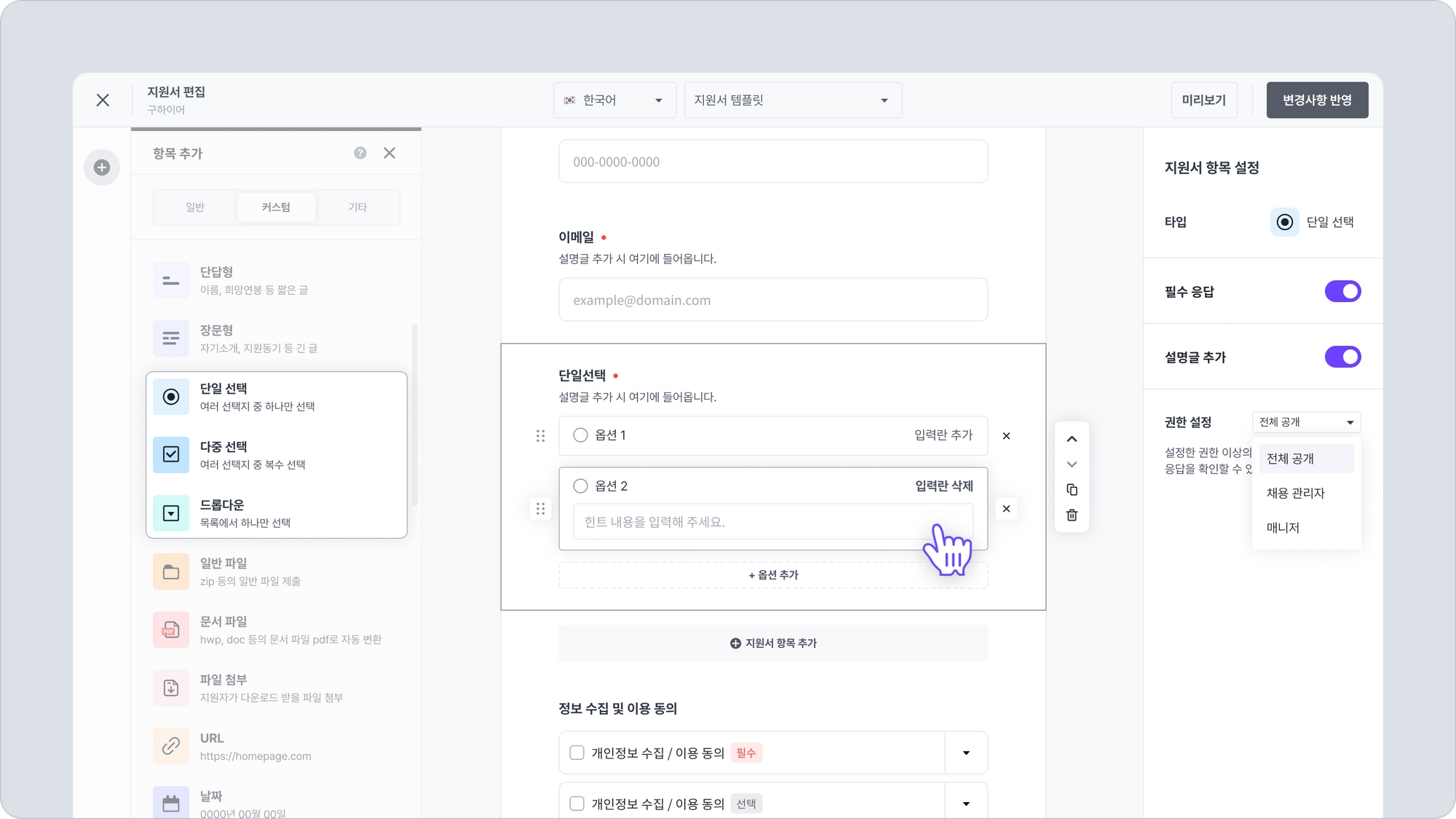Screen dimensions: 1456x819
Task: Choose 채용 관리자 from permission menu
Action: pyautogui.click(x=1295, y=493)
